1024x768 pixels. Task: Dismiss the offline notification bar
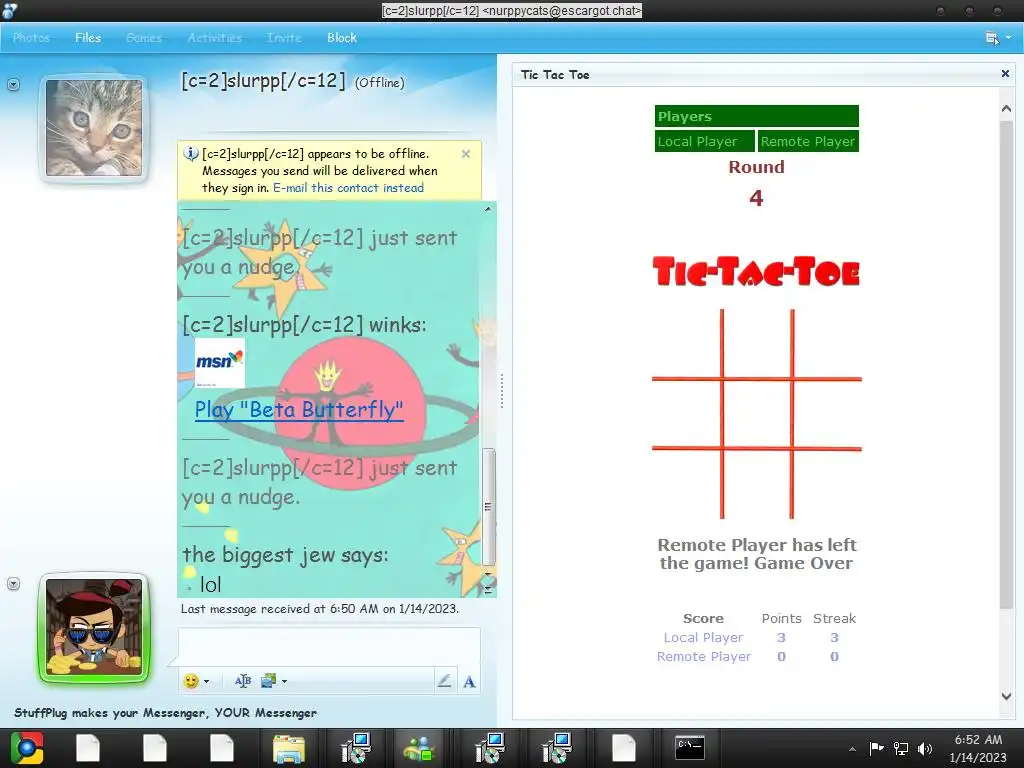coord(466,154)
